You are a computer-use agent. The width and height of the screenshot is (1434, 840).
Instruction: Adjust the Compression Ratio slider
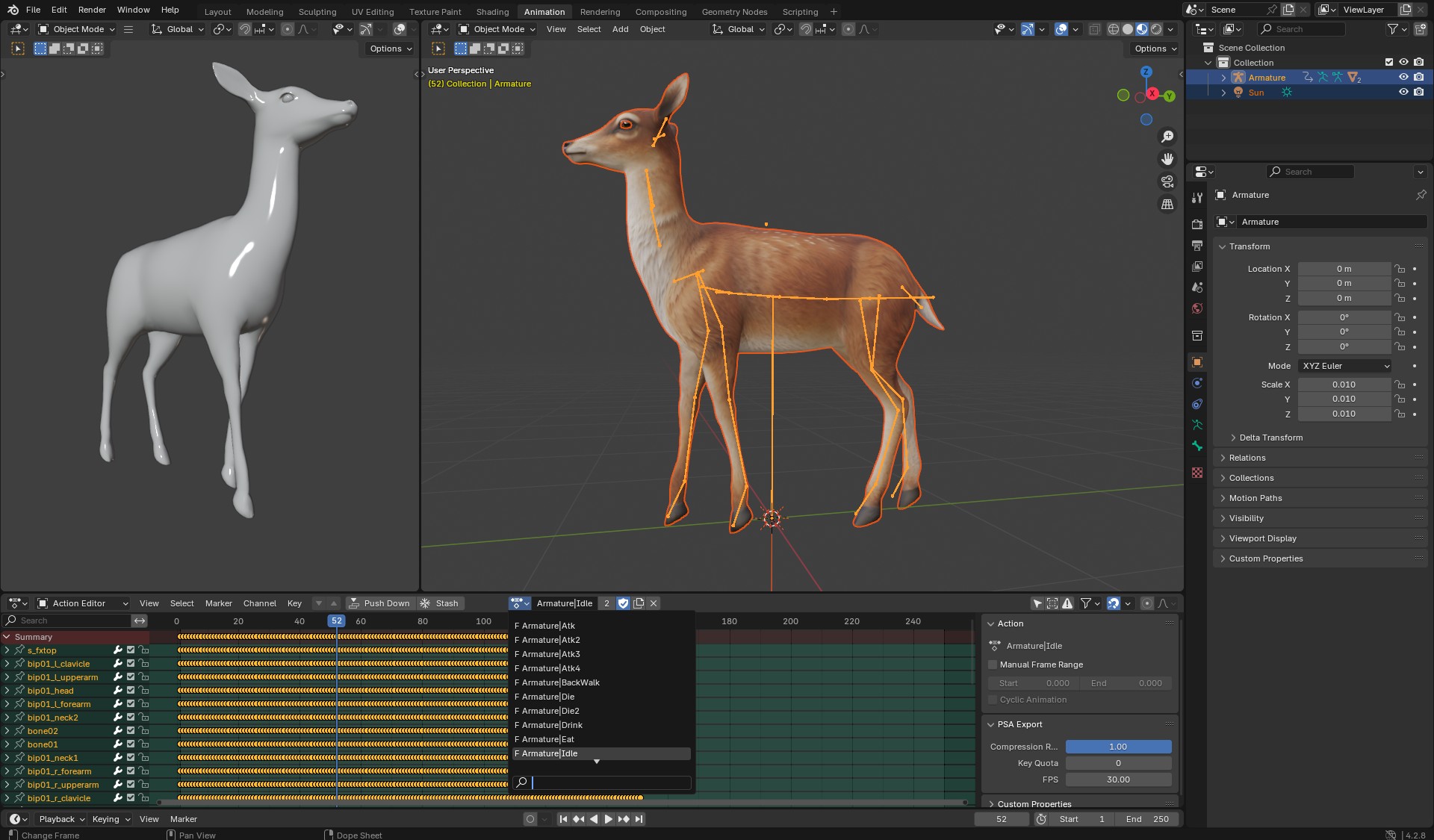[1118, 747]
